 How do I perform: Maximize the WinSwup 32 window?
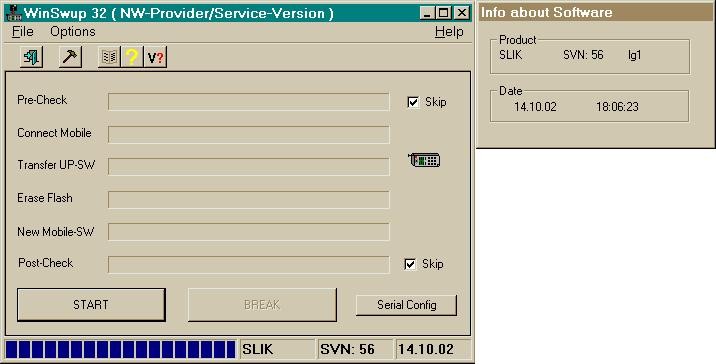click(443, 13)
